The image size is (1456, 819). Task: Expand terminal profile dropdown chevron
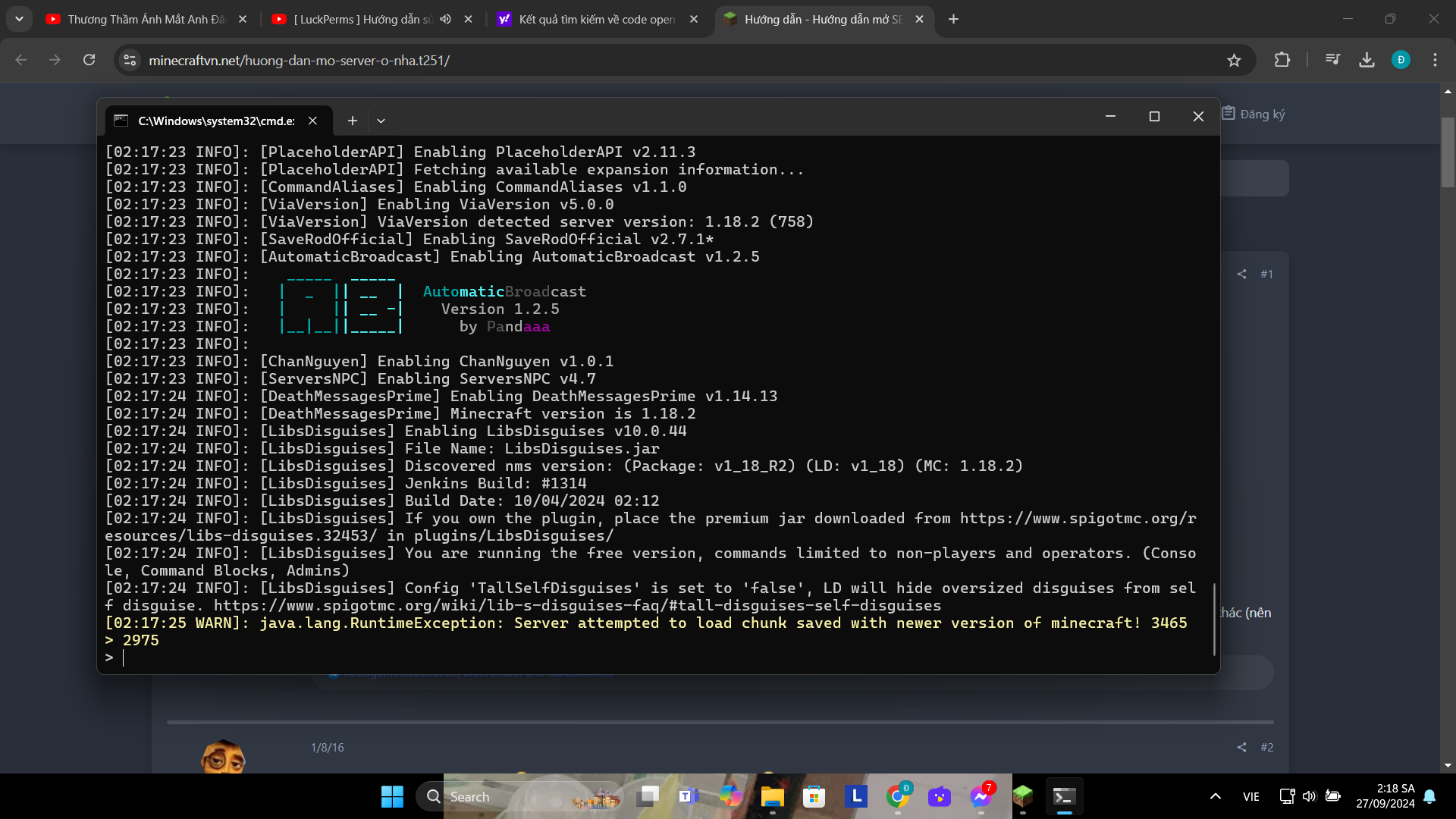tap(381, 121)
